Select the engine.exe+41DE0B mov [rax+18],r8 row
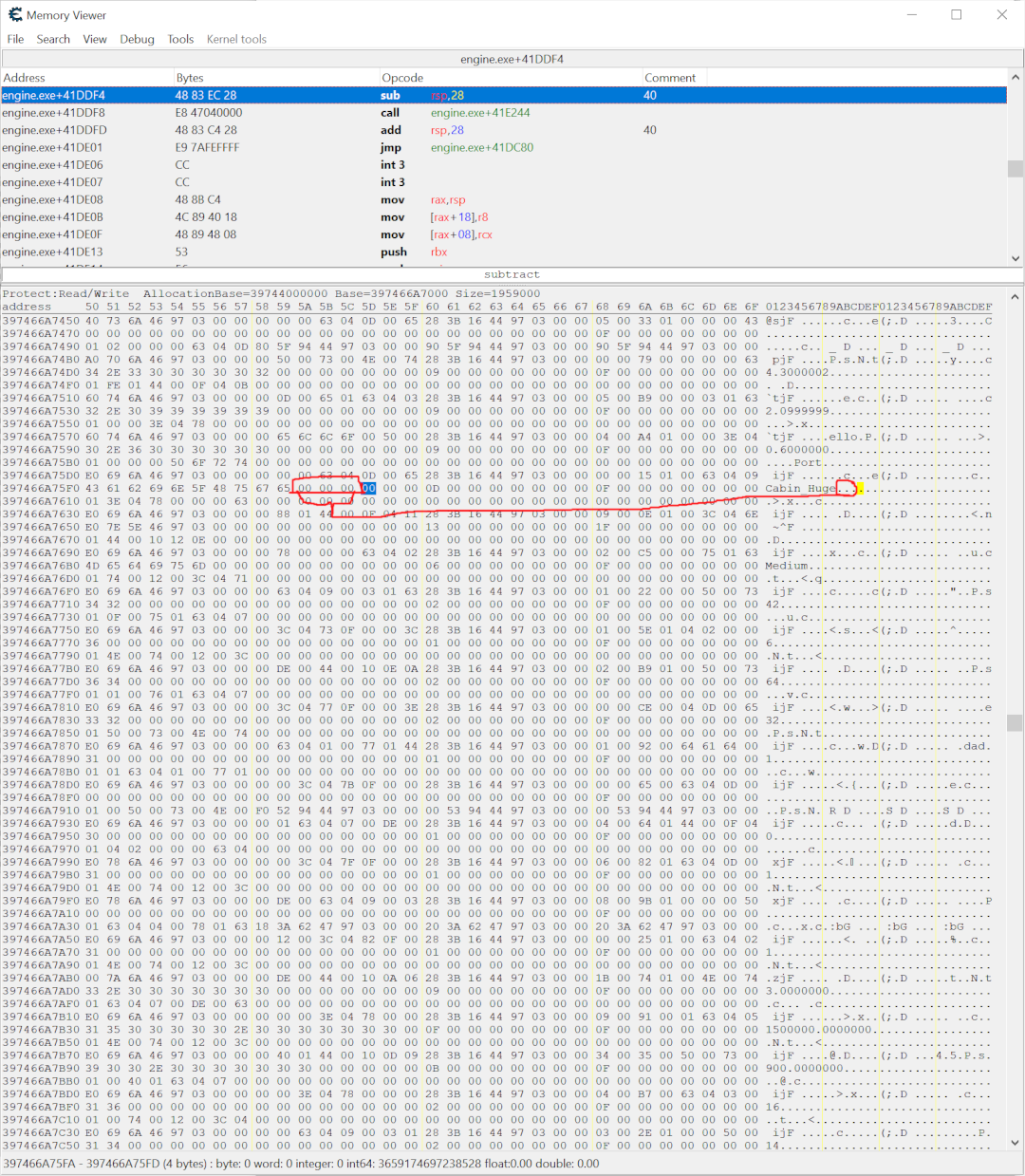The image size is (1025, 1176). click(x=503, y=217)
